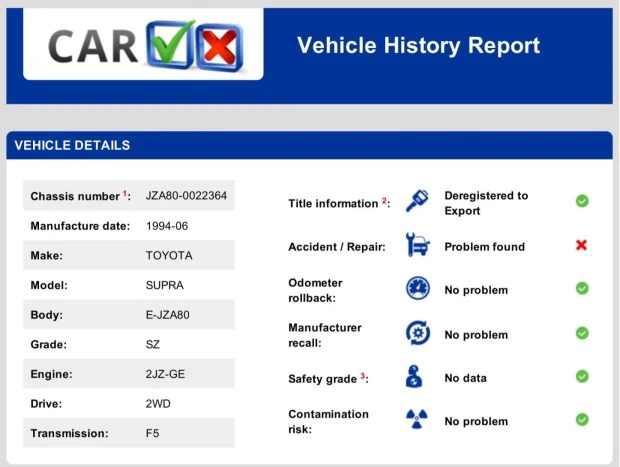Screen dimensions: 620x467
Task: Click the Manufacturer recall label
Action: point(325,335)
